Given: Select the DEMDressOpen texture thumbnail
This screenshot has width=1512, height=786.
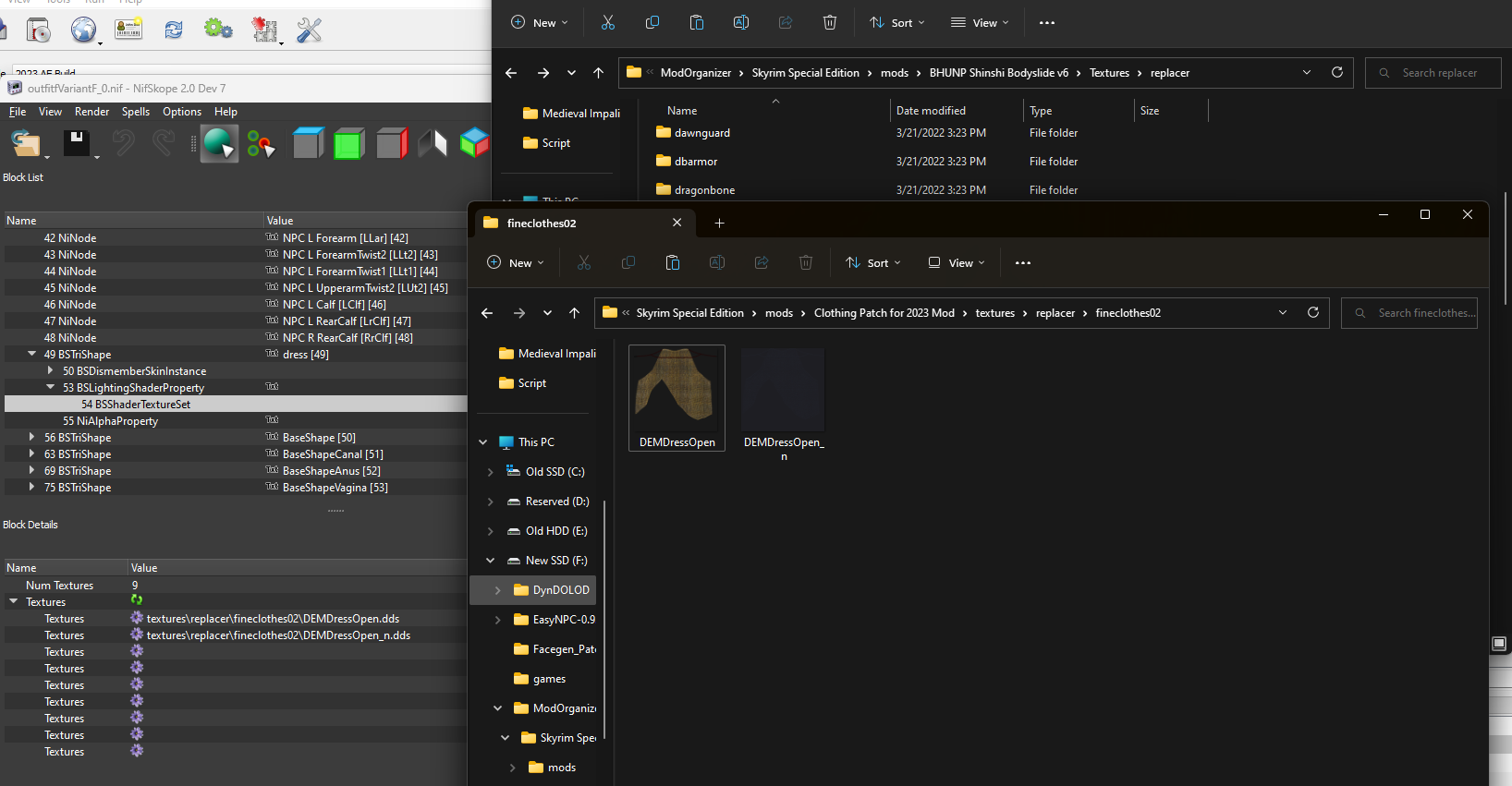Looking at the screenshot, I should (677, 398).
